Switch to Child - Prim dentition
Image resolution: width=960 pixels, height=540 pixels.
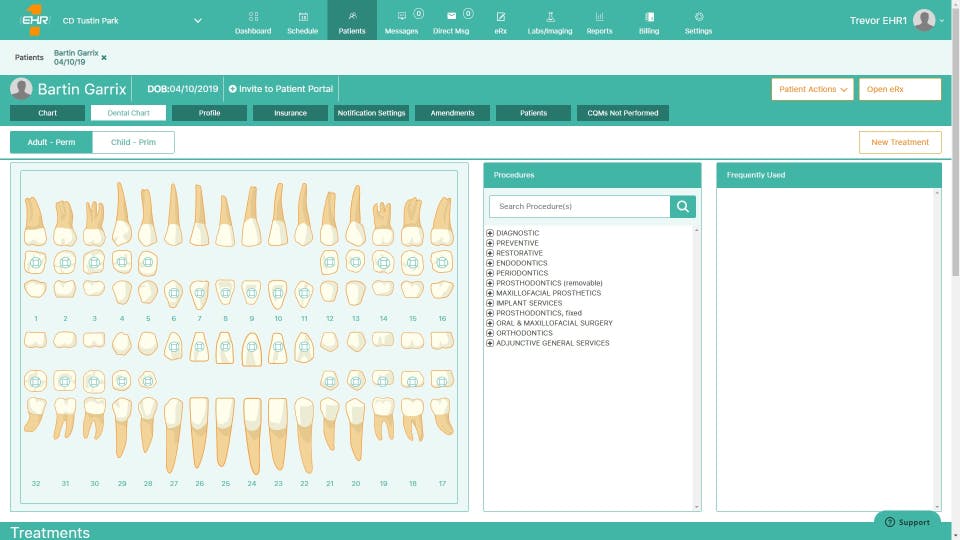coord(133,142)
